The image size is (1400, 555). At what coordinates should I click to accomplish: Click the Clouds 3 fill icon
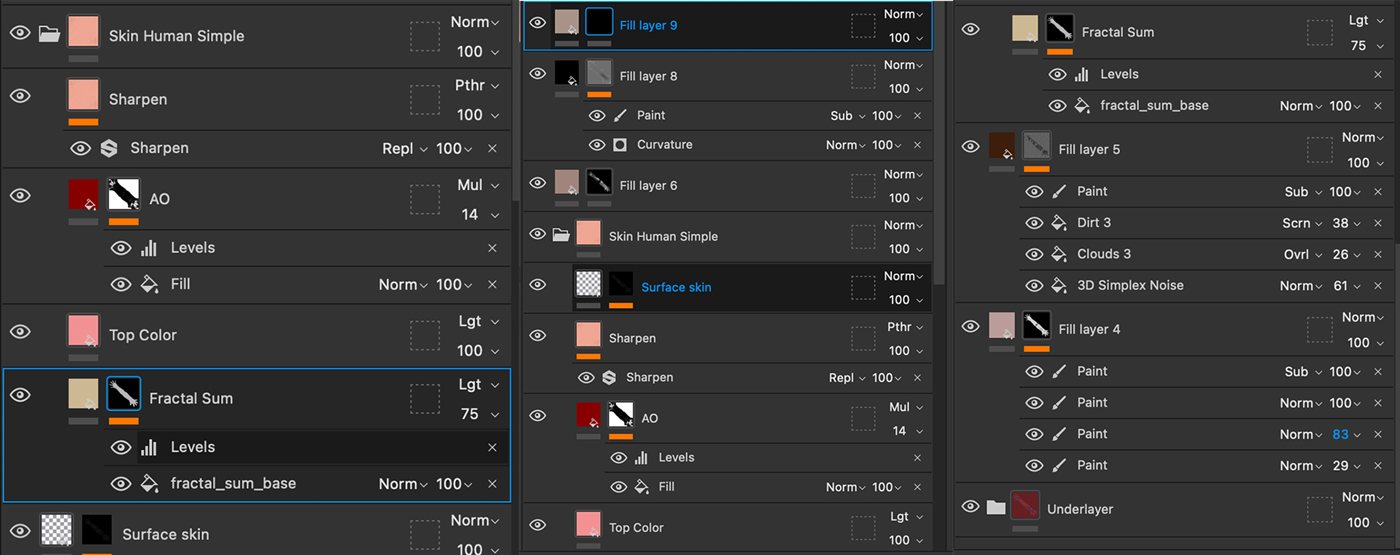(1059, 254)
